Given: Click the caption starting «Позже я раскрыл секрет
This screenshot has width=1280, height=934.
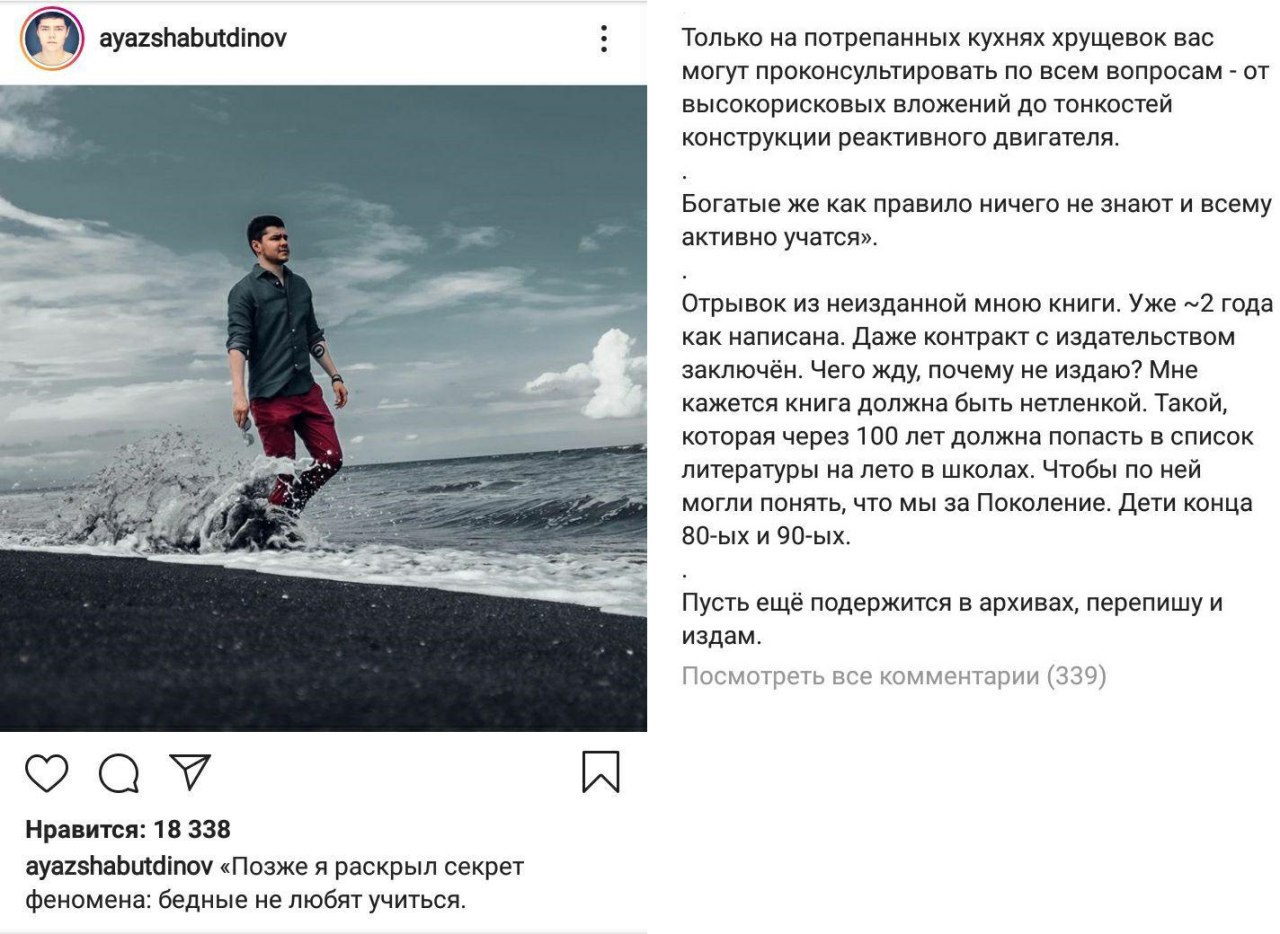Looking at the screenshot, I should click(274, 883).
